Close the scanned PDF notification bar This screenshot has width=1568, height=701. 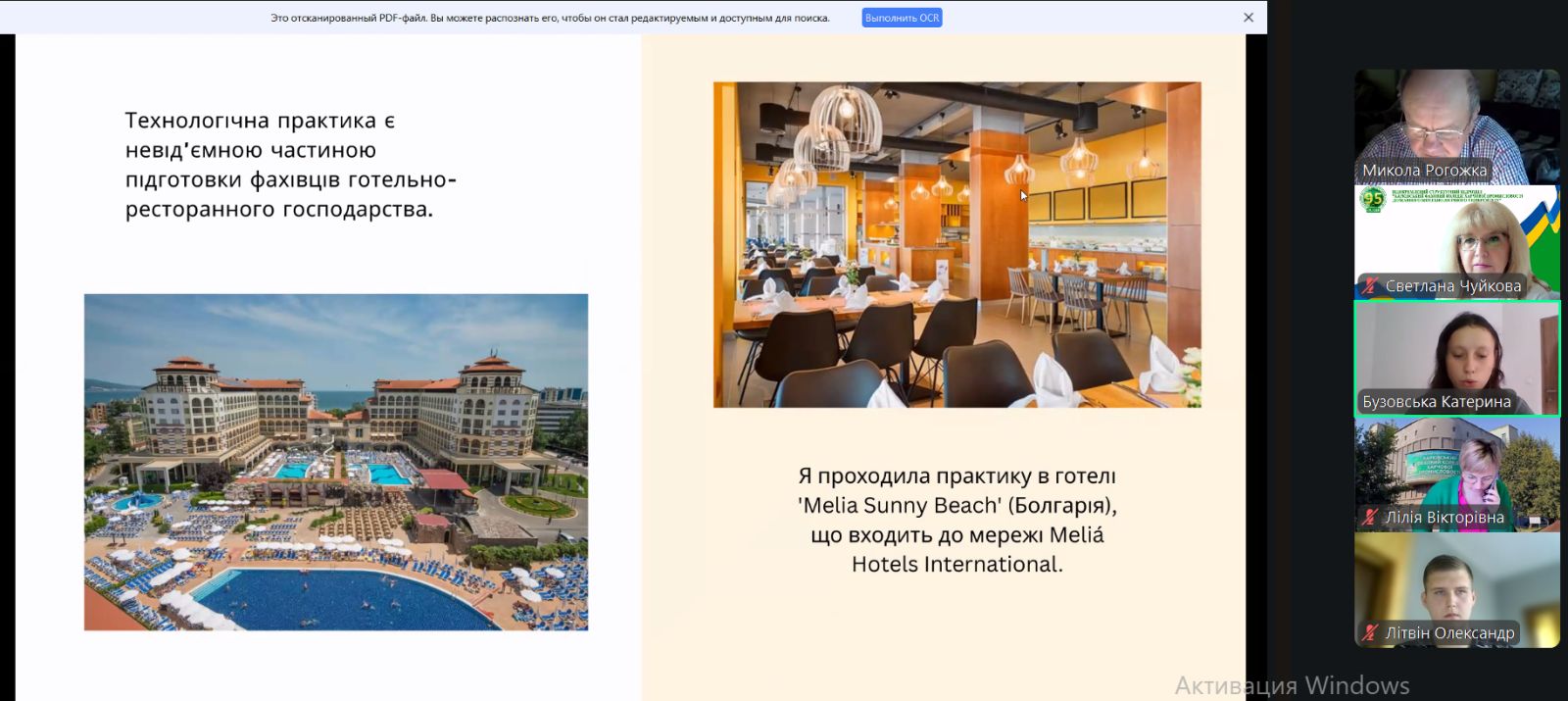1249,18
